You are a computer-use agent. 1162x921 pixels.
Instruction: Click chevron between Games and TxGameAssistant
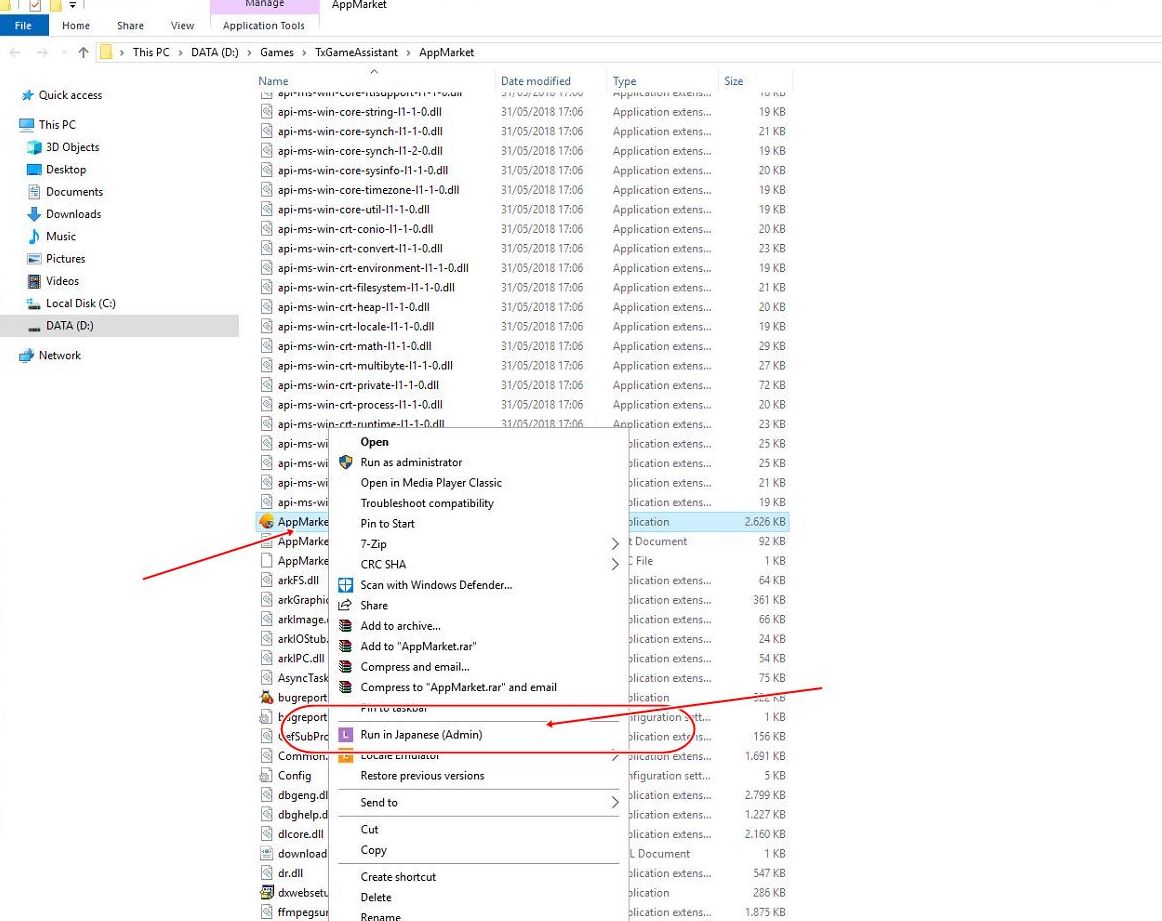305,53
